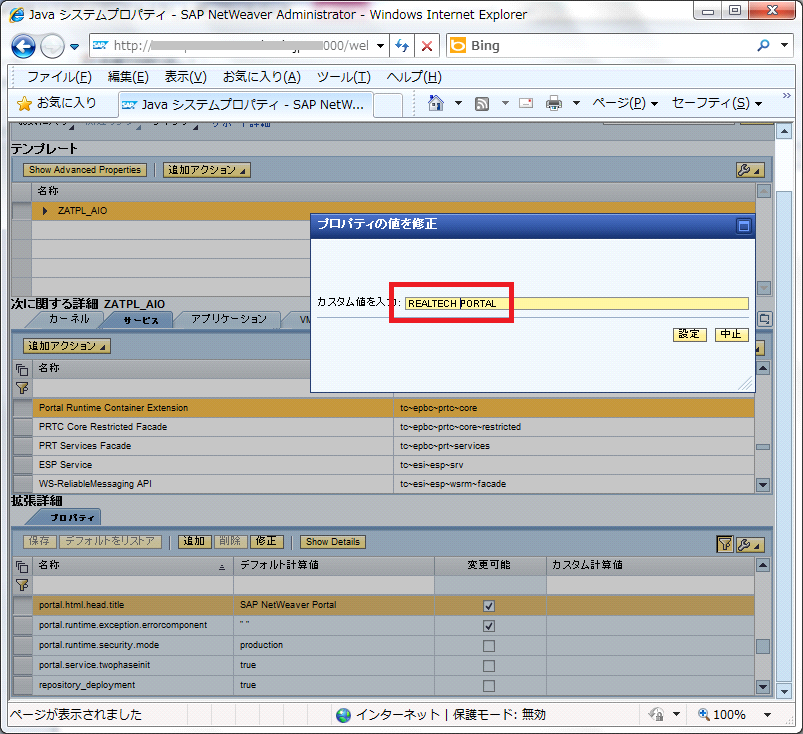Open the ツール(T) menu
The image size is (803, 734).
343,77
